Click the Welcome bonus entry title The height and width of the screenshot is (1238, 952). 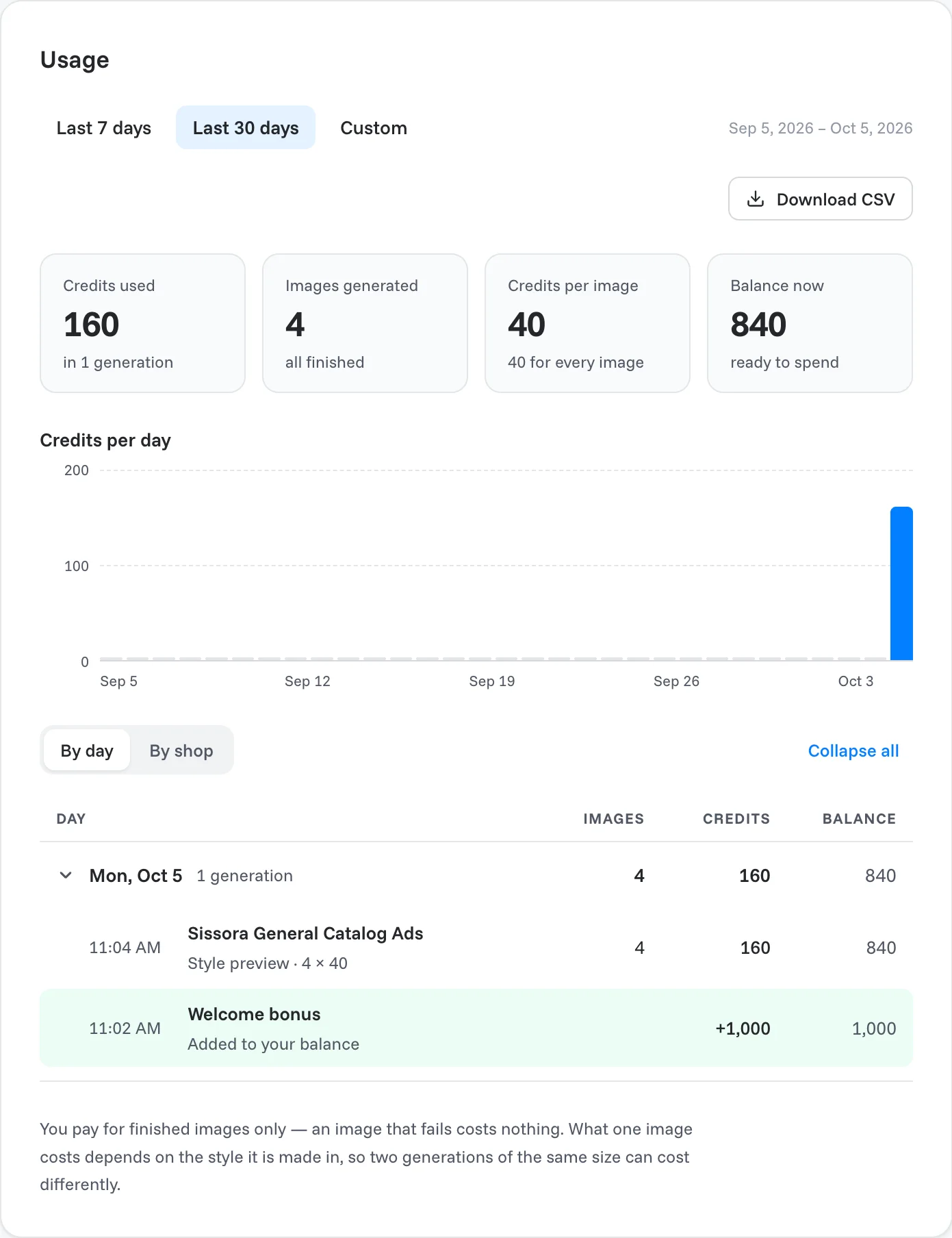pos(255,1014)
